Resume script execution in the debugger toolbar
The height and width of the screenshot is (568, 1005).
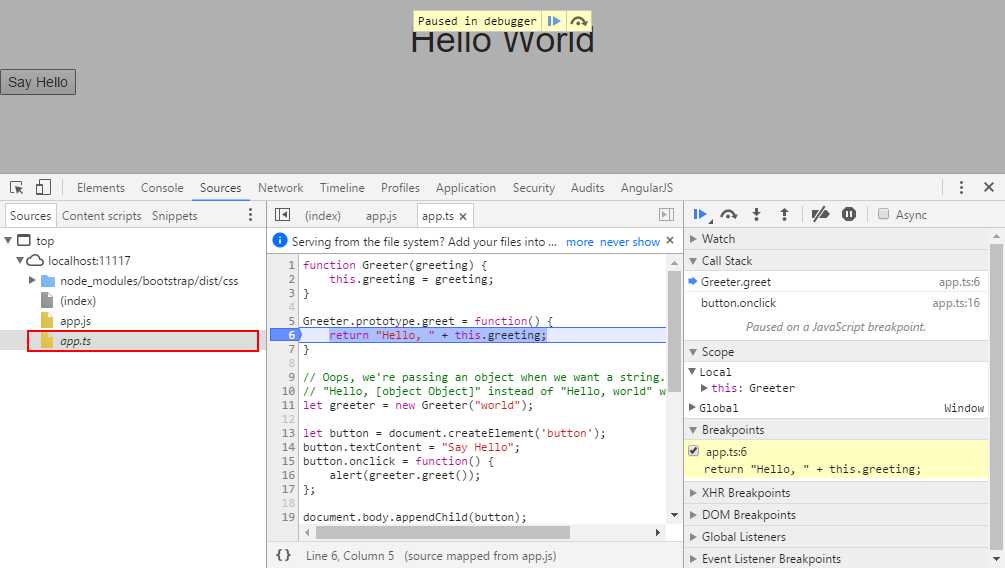700,215
